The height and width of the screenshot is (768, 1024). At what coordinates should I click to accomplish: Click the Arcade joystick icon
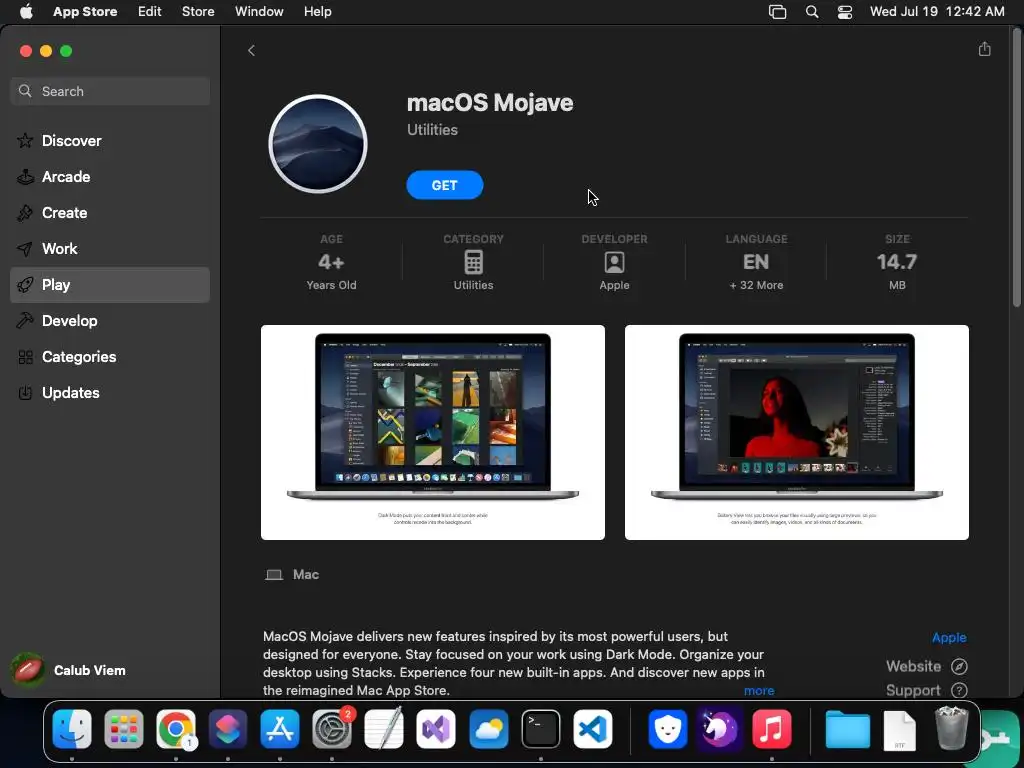tap(25, 176)
